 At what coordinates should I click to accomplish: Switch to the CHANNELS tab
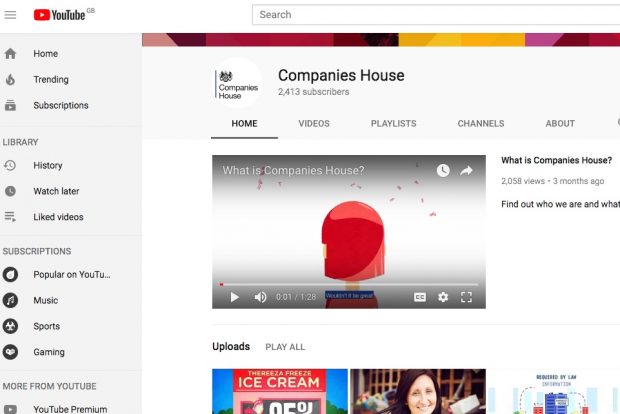coord(481,124)
